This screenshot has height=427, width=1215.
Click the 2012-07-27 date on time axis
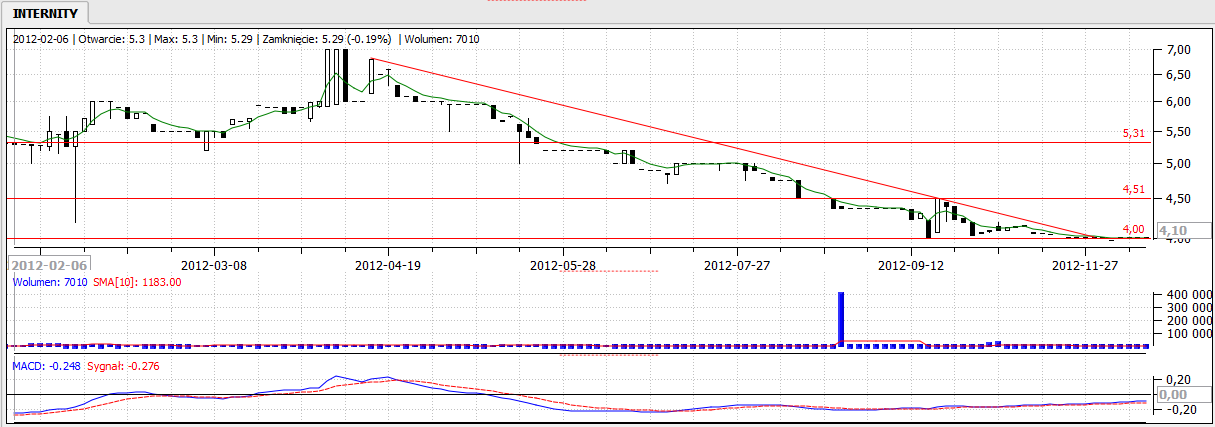click(x=737, y=265)
